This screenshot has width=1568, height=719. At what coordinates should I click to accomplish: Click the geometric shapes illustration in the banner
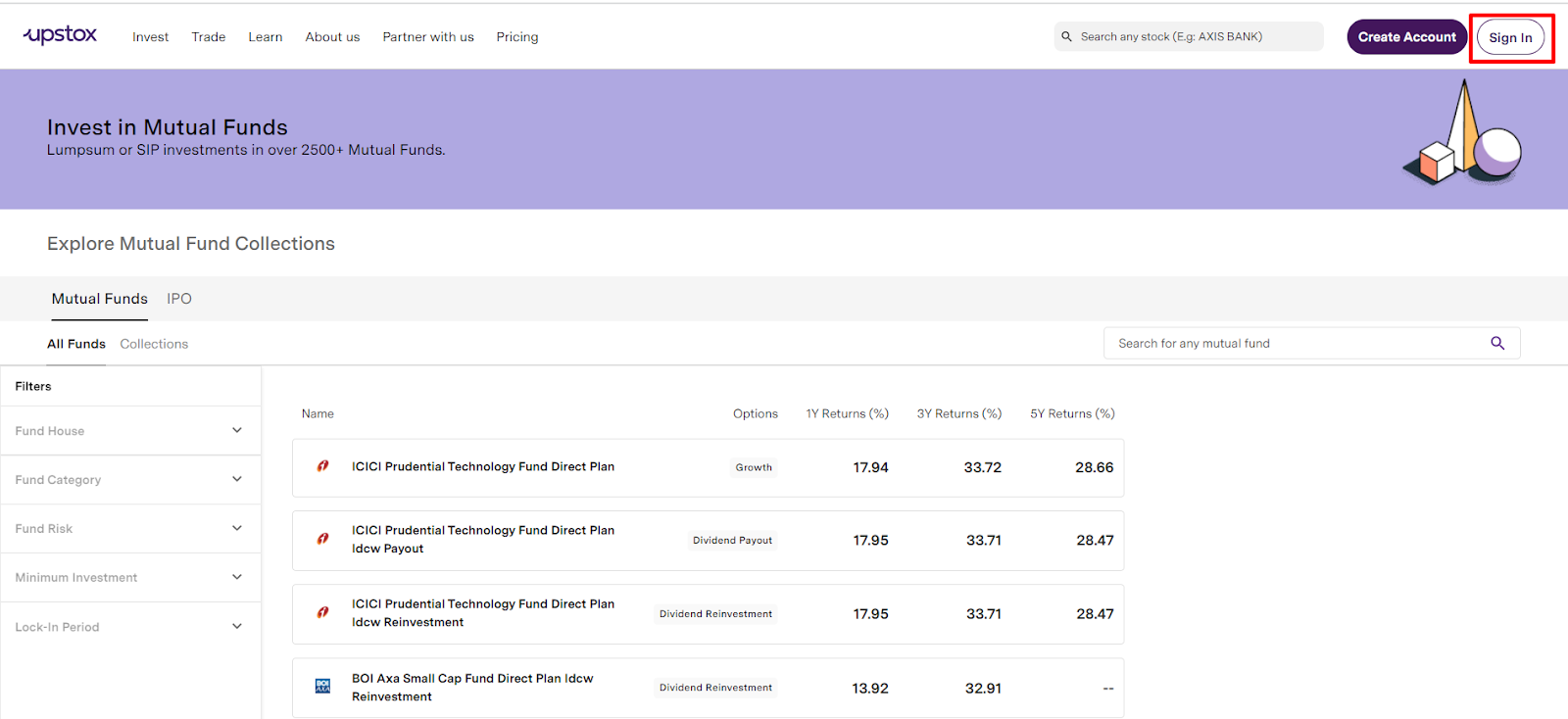[1462, 132]
